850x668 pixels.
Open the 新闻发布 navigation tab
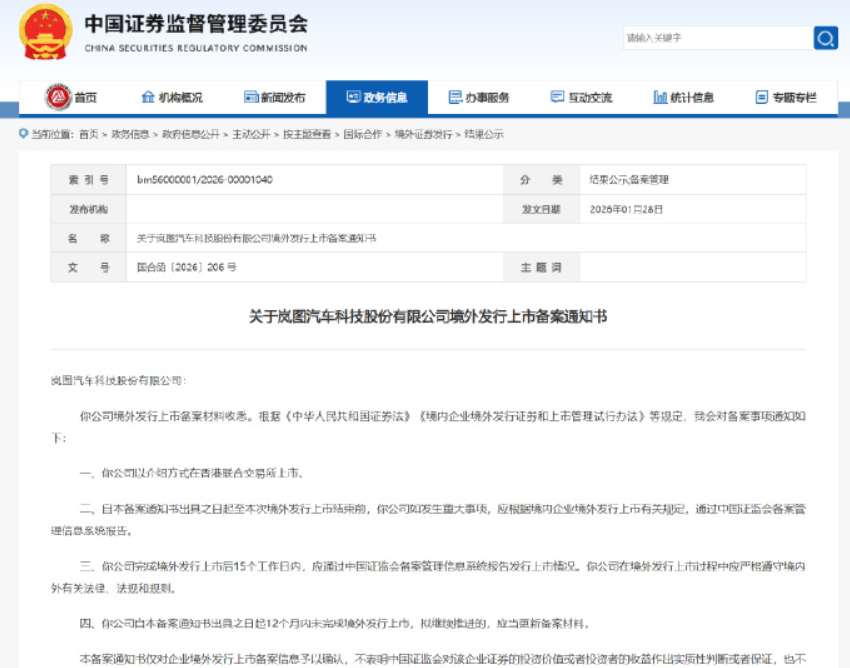pos(275,98)
